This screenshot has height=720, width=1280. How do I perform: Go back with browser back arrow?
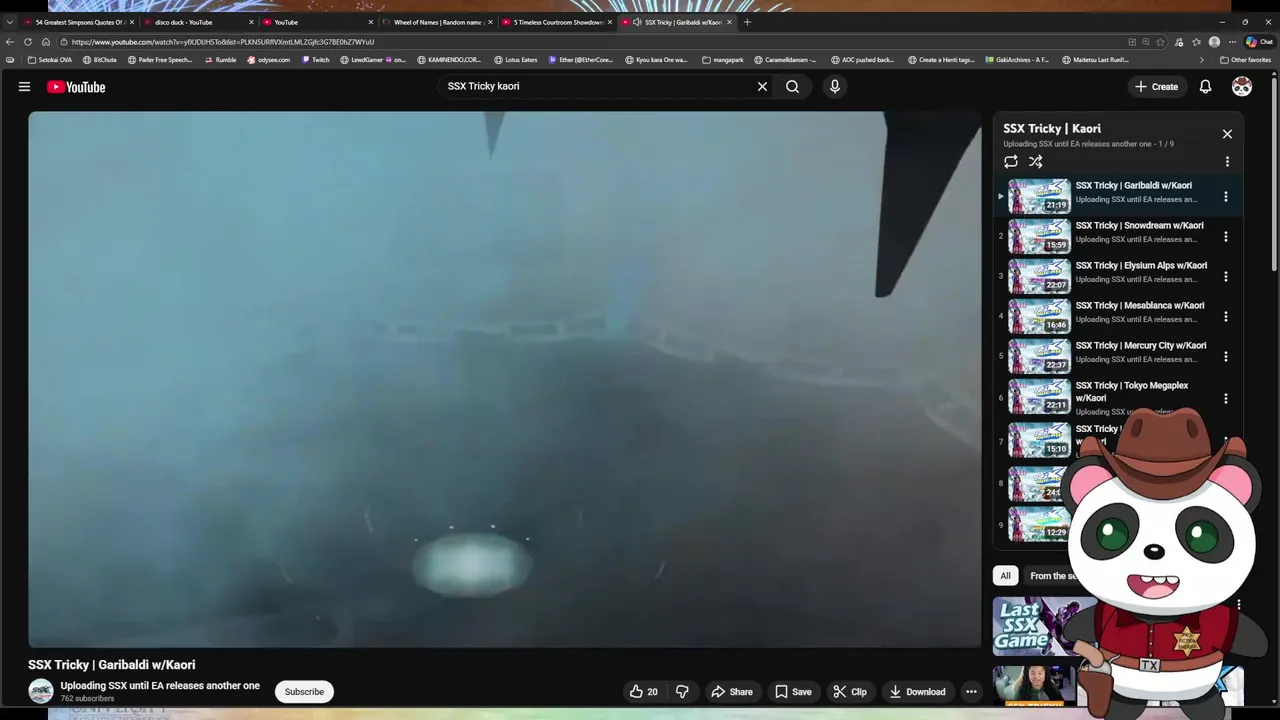[x=10, y=42]
